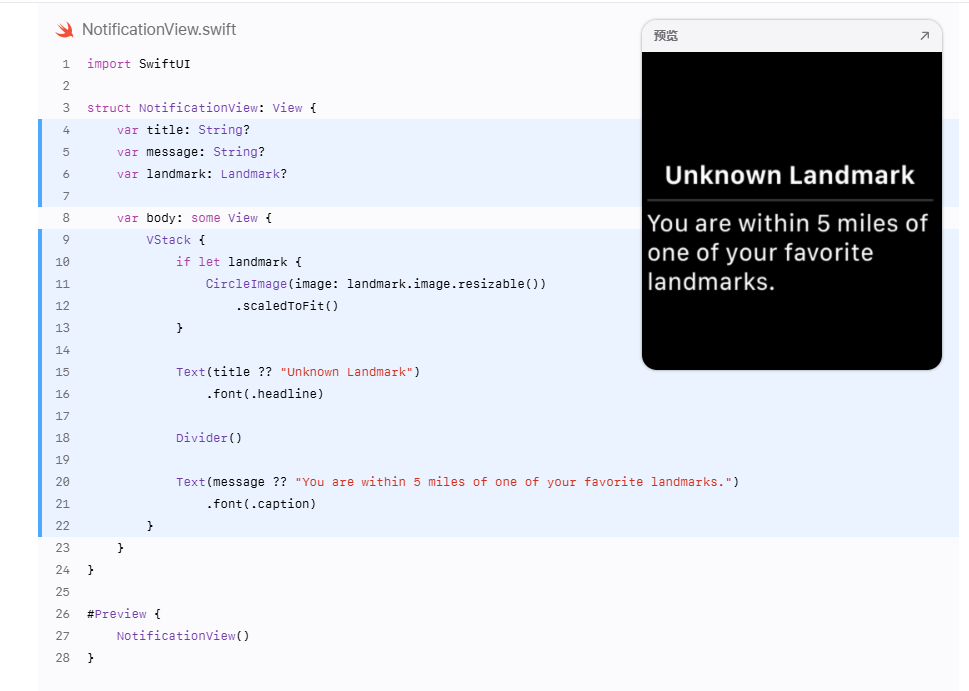Click the preview message about favorite landmarks
969x691 pixels.
pos(787,252)
